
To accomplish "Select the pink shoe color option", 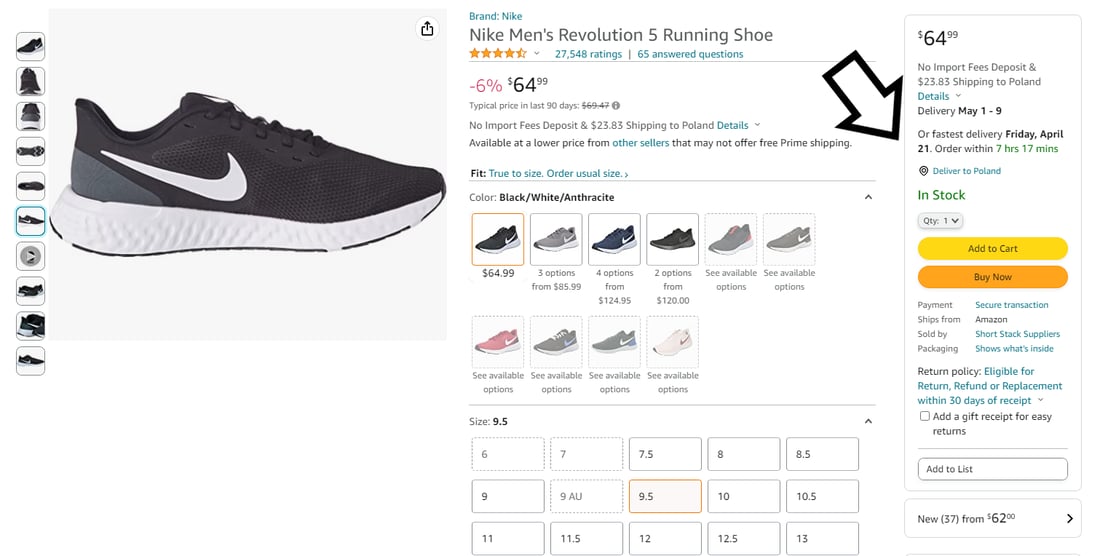I will 497,342.
